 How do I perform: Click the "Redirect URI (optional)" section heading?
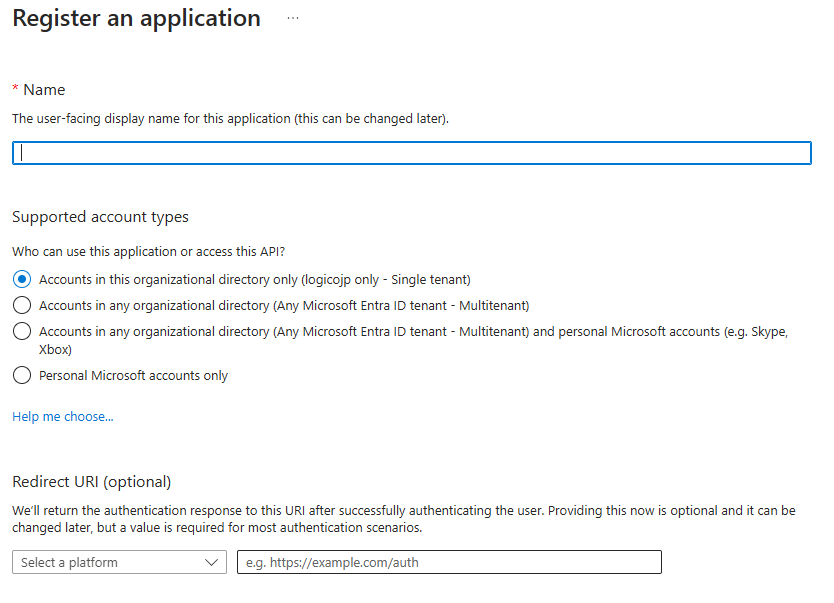91,482
